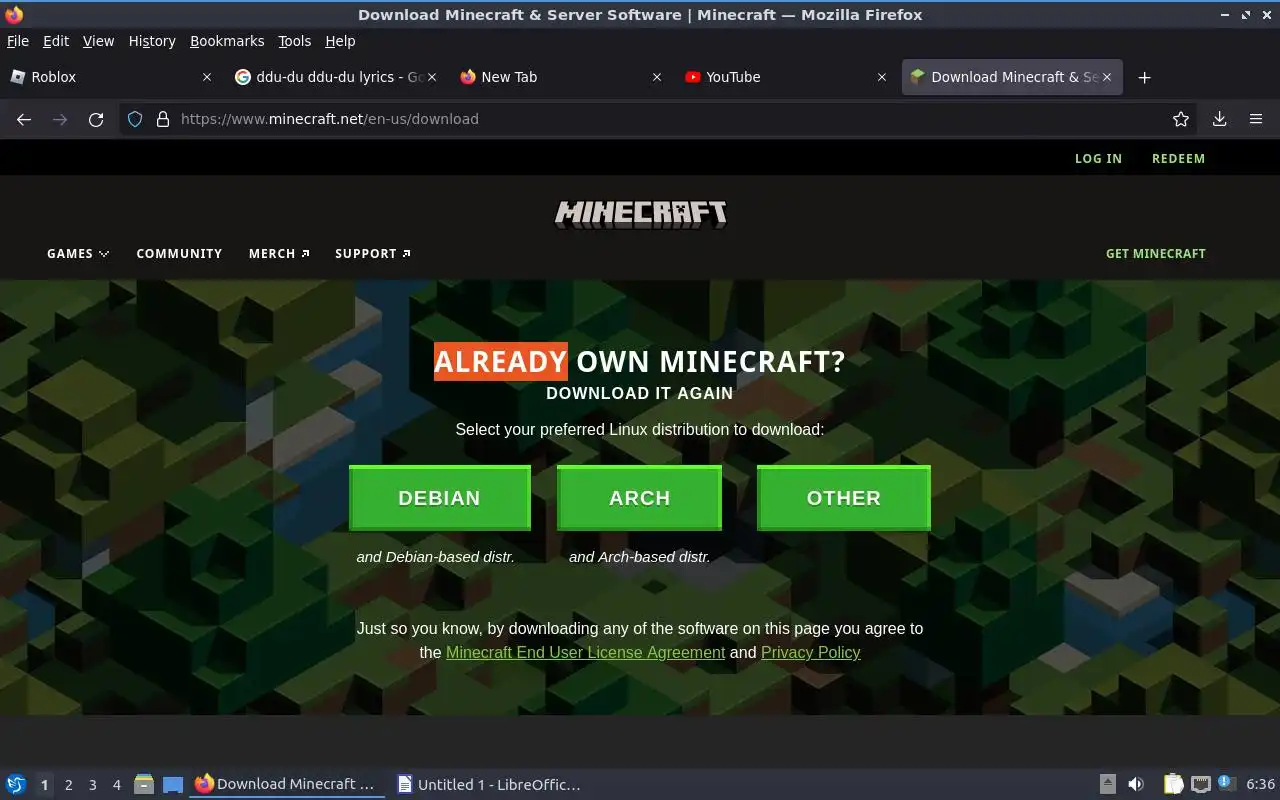The width and height of the screenshot is (1280, 800).
Task: Open the clipboard manager tray icon
Action: (x=1174, y=784)
